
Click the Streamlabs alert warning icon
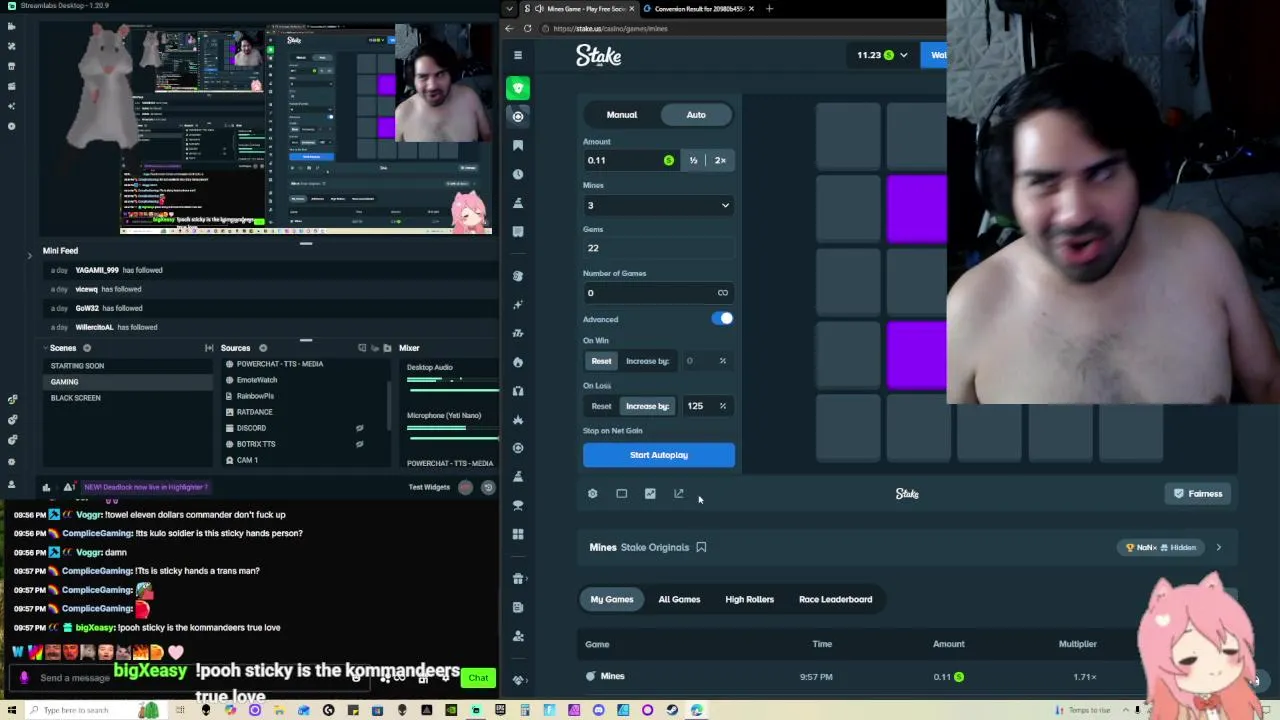click(69, 487)
